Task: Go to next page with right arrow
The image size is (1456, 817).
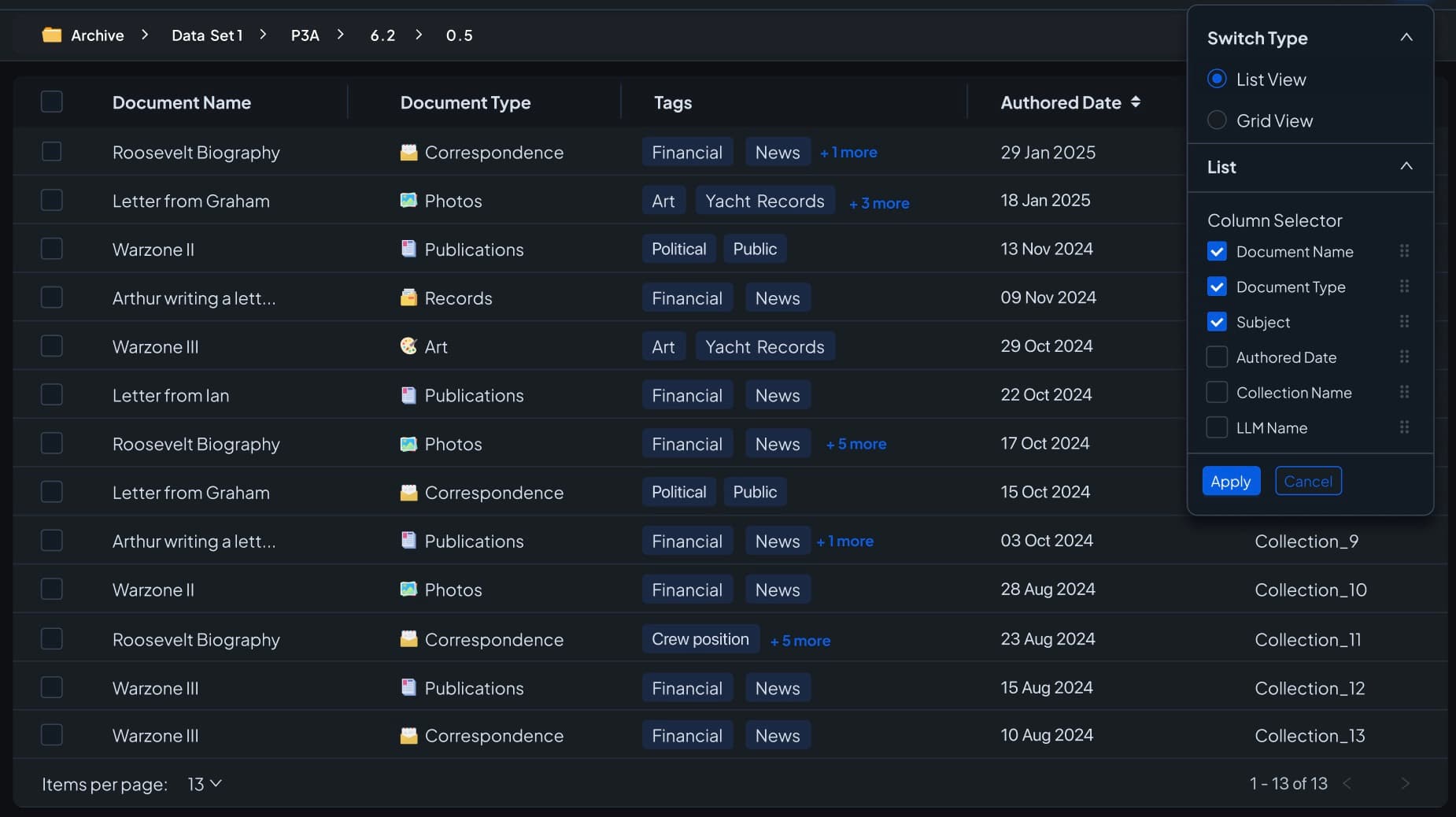Action: (1405, 783)
